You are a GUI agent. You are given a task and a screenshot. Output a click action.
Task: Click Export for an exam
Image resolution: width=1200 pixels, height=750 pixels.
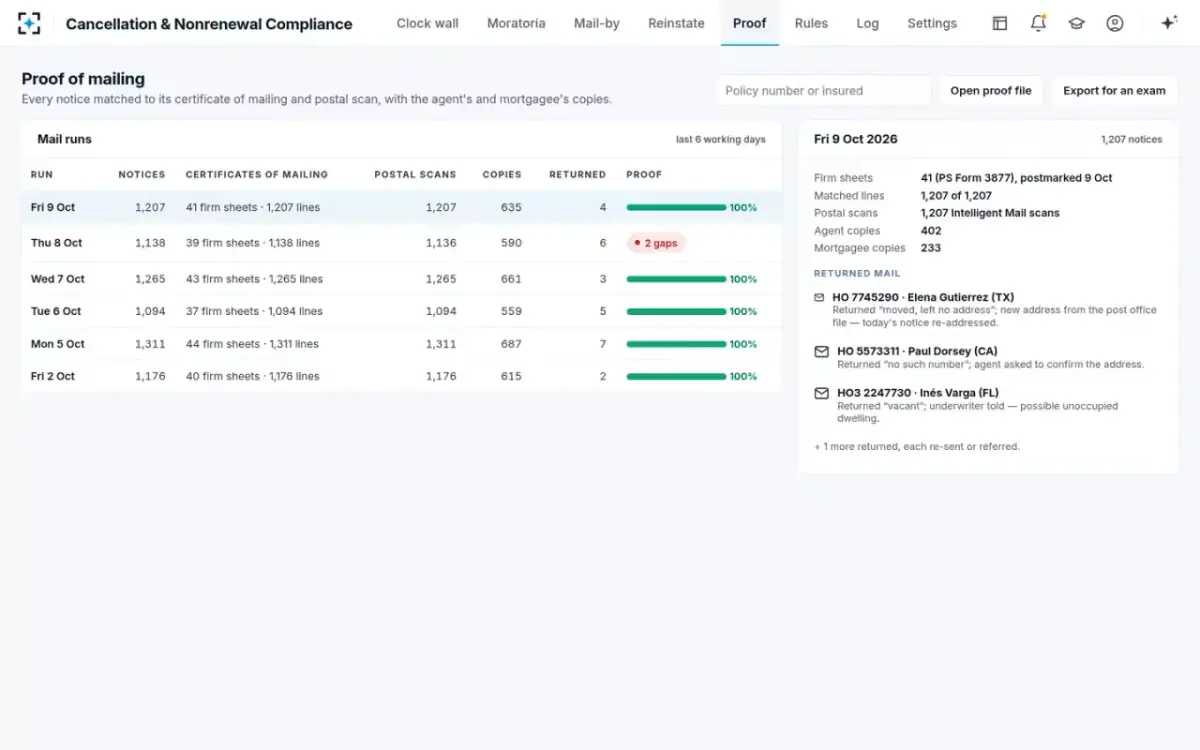tap(1114, 90)
